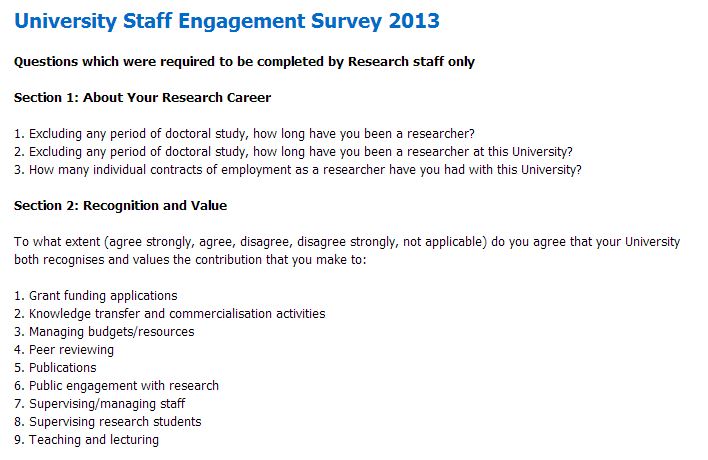Select the Section 2: Recognition and Value heading
Viewport: 708px width, 460px height.
tap(120, 206)
